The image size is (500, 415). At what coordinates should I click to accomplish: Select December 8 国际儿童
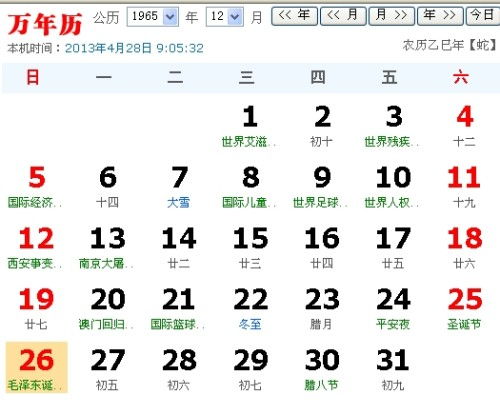250,187
